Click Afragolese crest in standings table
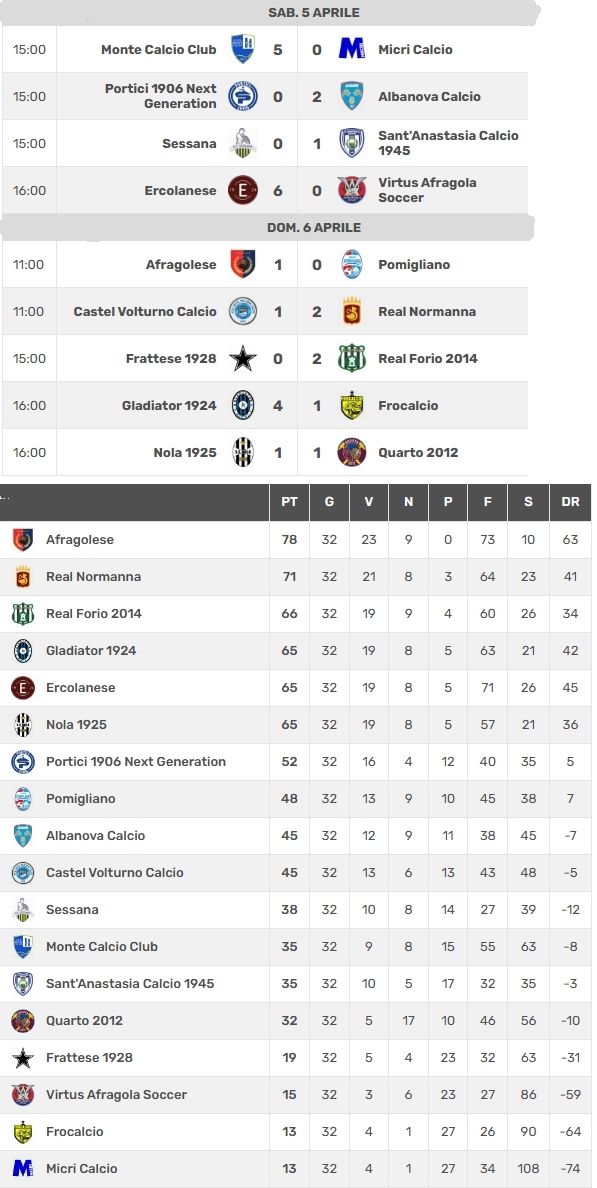Viewport: 597px width, 1188px height. 23,539
